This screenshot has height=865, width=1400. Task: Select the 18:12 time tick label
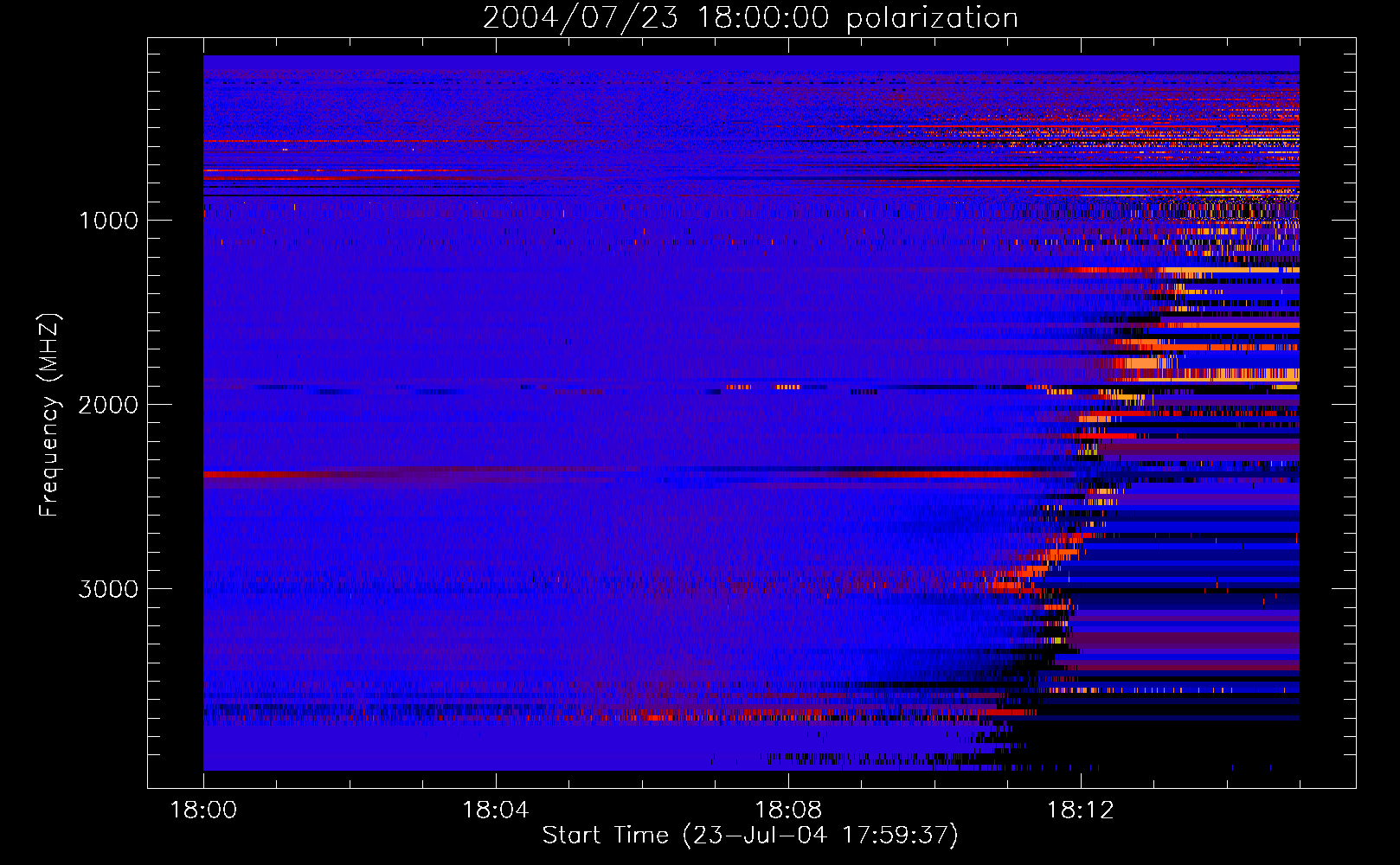1081,810
